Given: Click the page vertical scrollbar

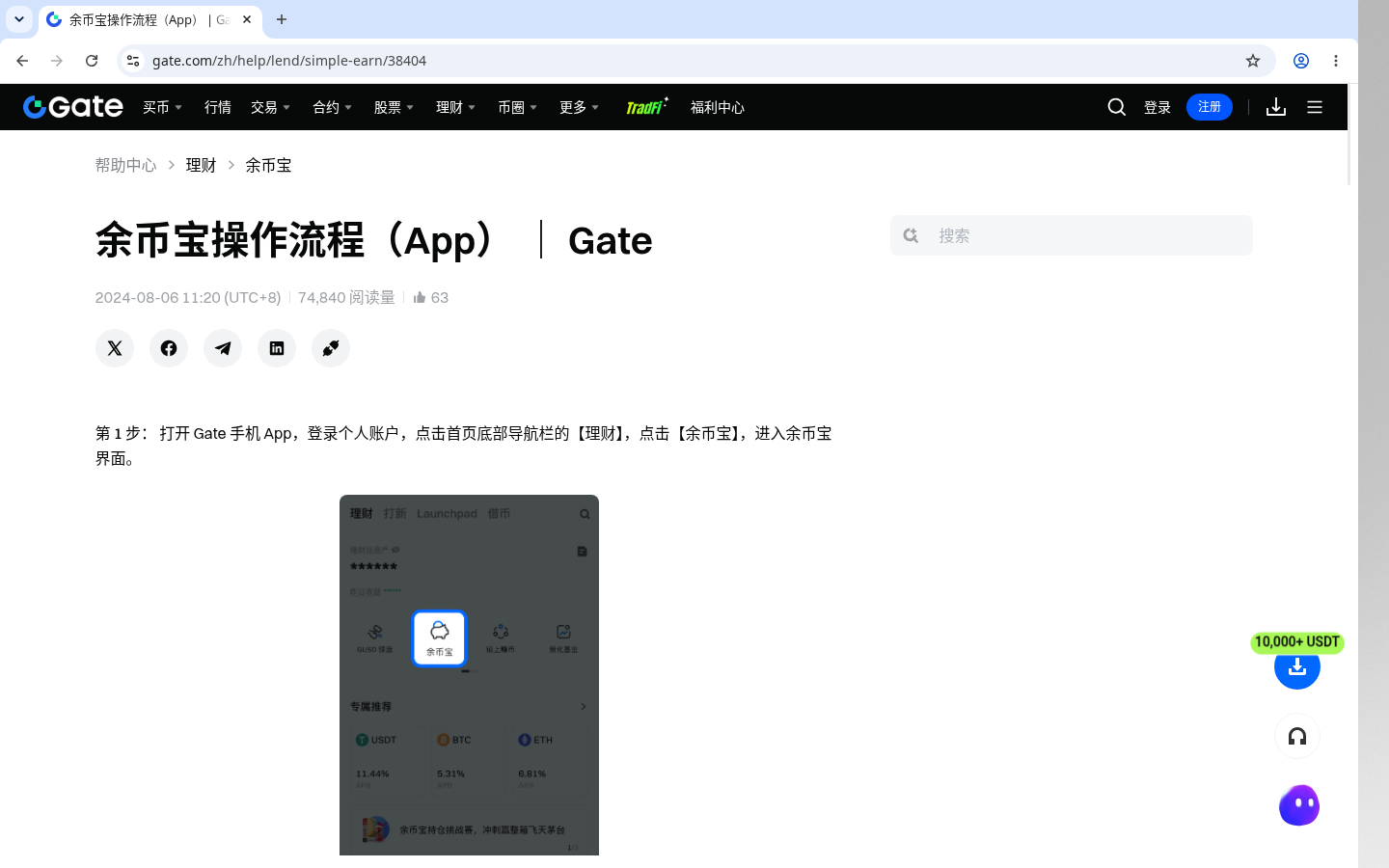Looking at the screenshot, I should (1350, 135).
